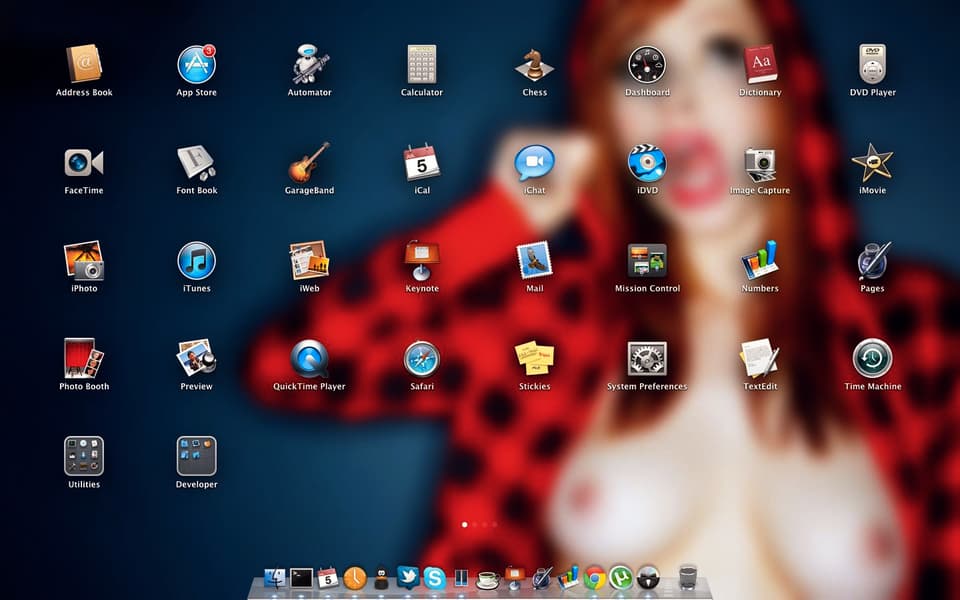Open Address Book from Launchpad
Viewport: 960px width, 600px height.
[x=84, y=64]
